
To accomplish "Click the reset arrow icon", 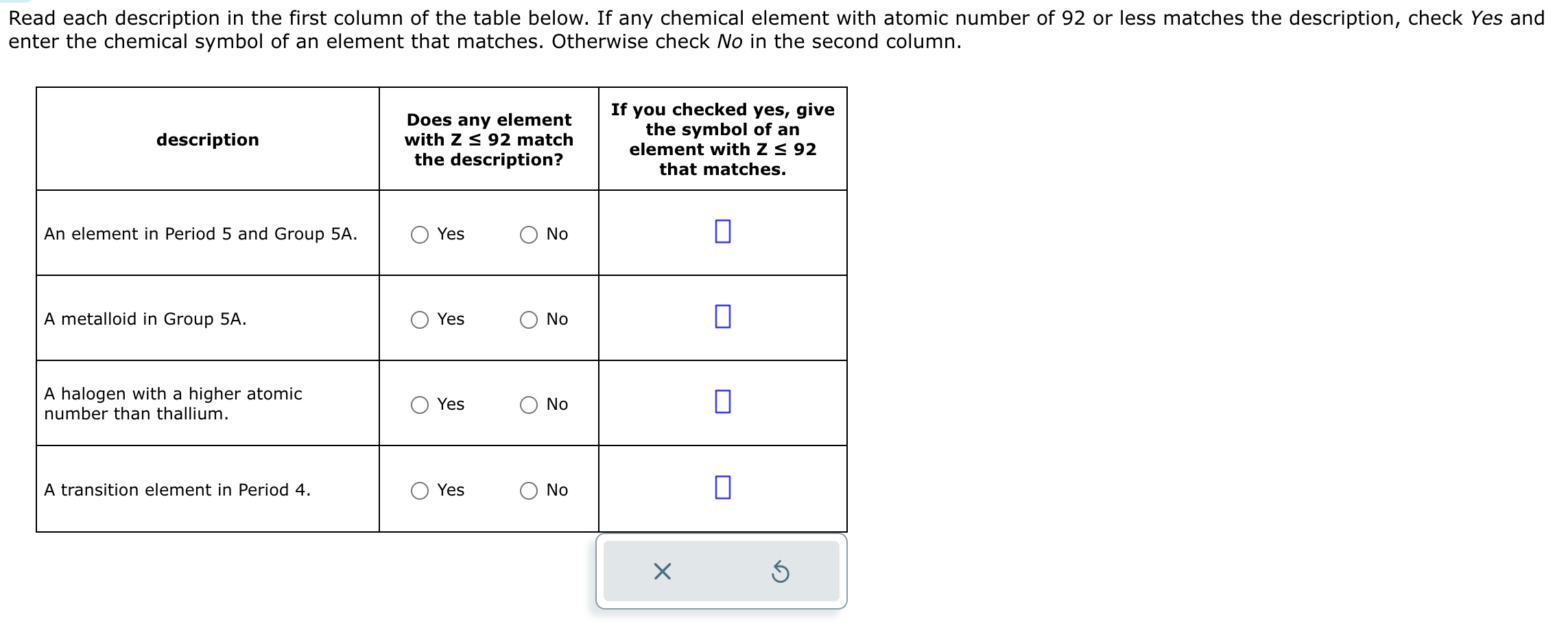I will [x=780, y=572].
